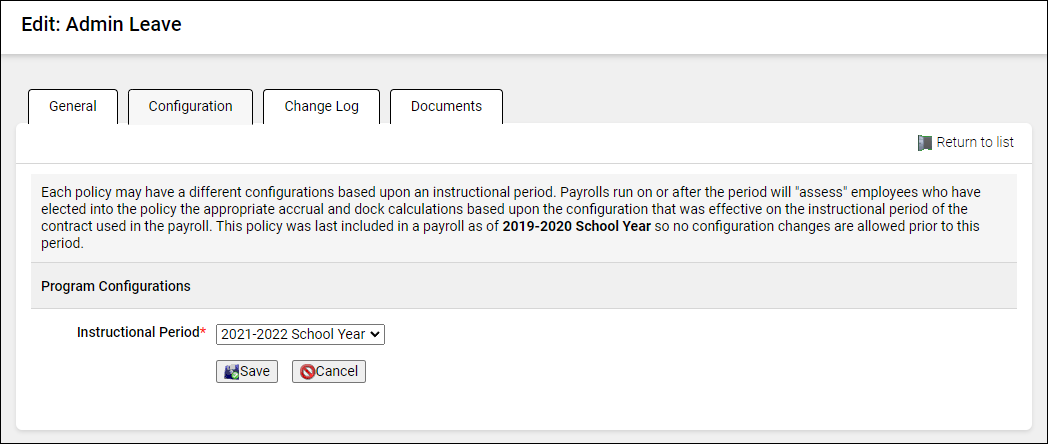Switch to the General tab
The image size is (1048, 444).
[73, 106]
